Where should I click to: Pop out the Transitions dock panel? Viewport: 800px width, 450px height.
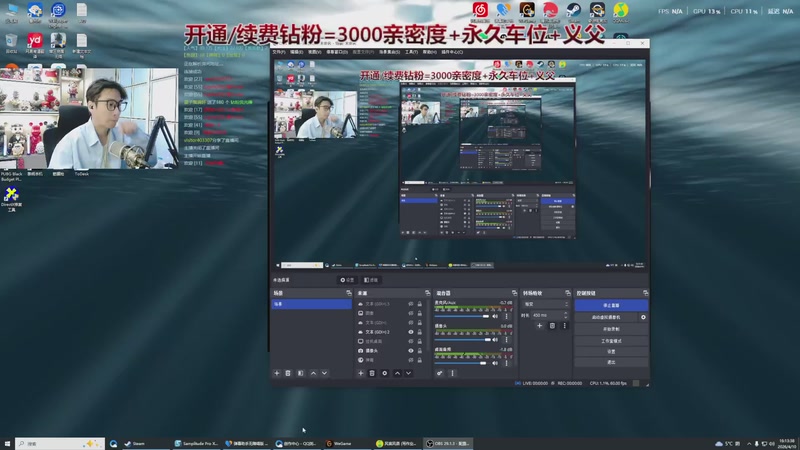click(x=568, y=293)
